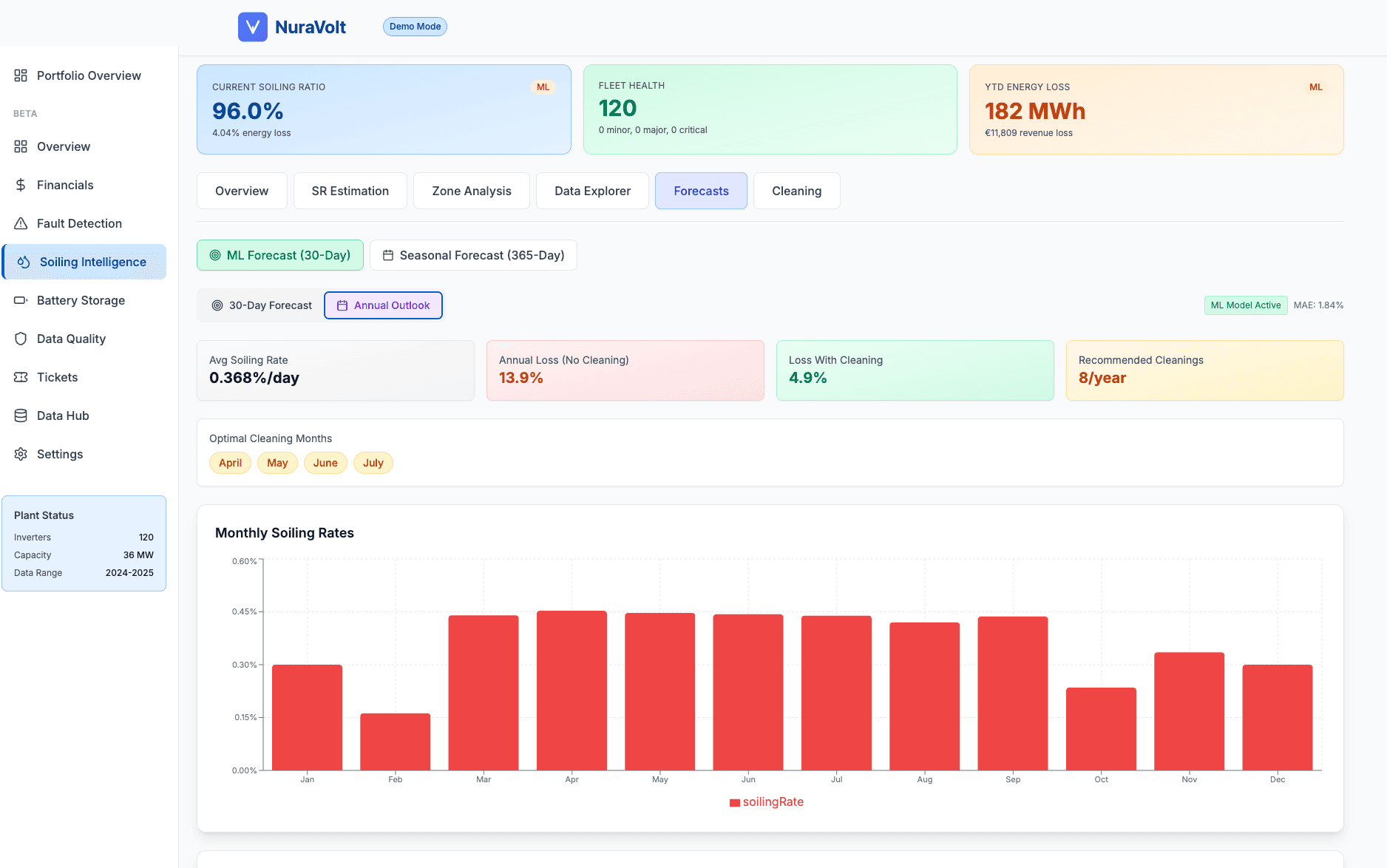Select ML Forecast (30-Day)
Screen dimensions: 1387x868
279,255
